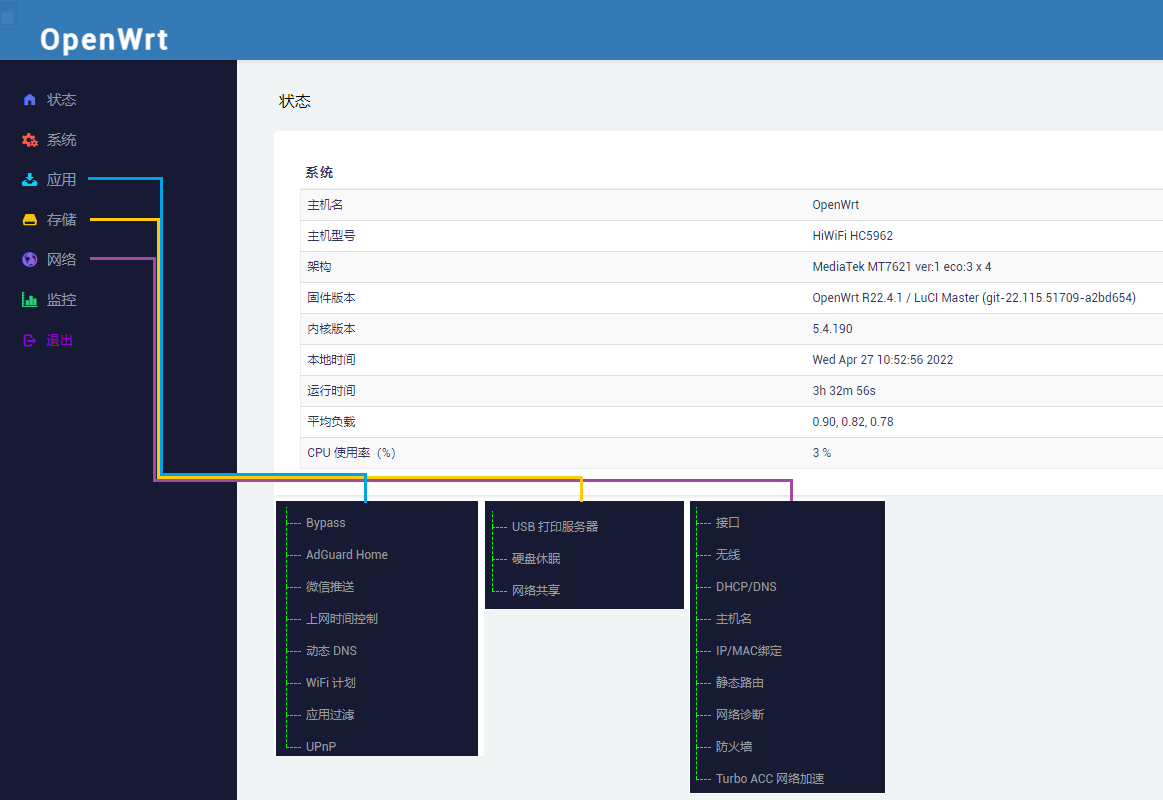Screen dimensions: 1163x800
Task: Open 系统 via the gear icon
Action: [x=28, y=139]
